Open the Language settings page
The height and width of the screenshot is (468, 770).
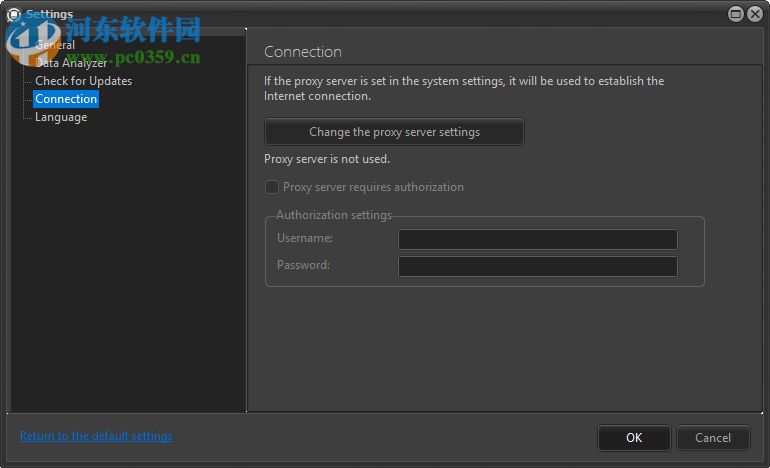[x=61, y=117]
